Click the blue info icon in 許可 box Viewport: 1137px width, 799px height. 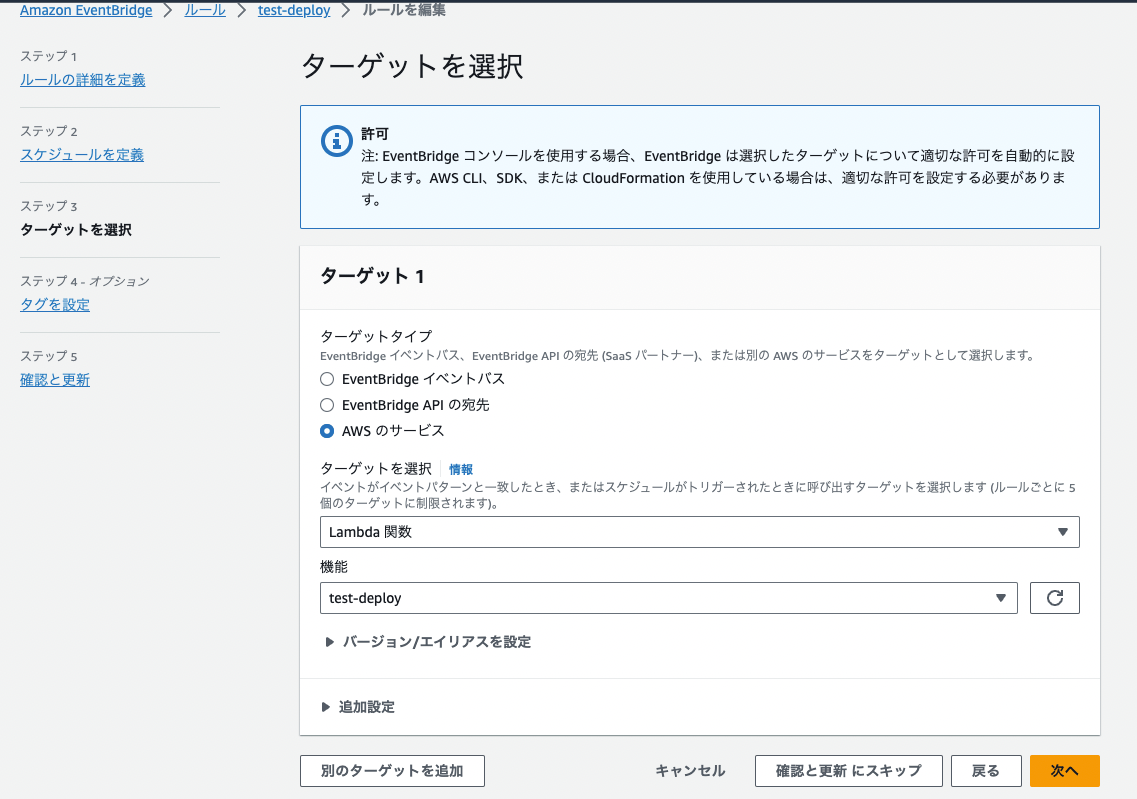point(336,141)
